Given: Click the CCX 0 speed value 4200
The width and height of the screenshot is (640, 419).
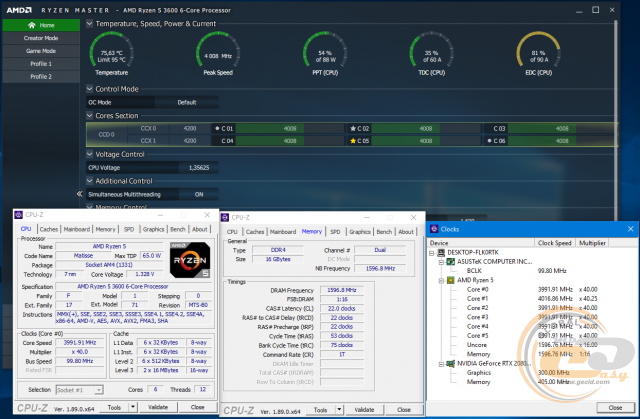Looking at the screenshot, I should click(190, 129).
